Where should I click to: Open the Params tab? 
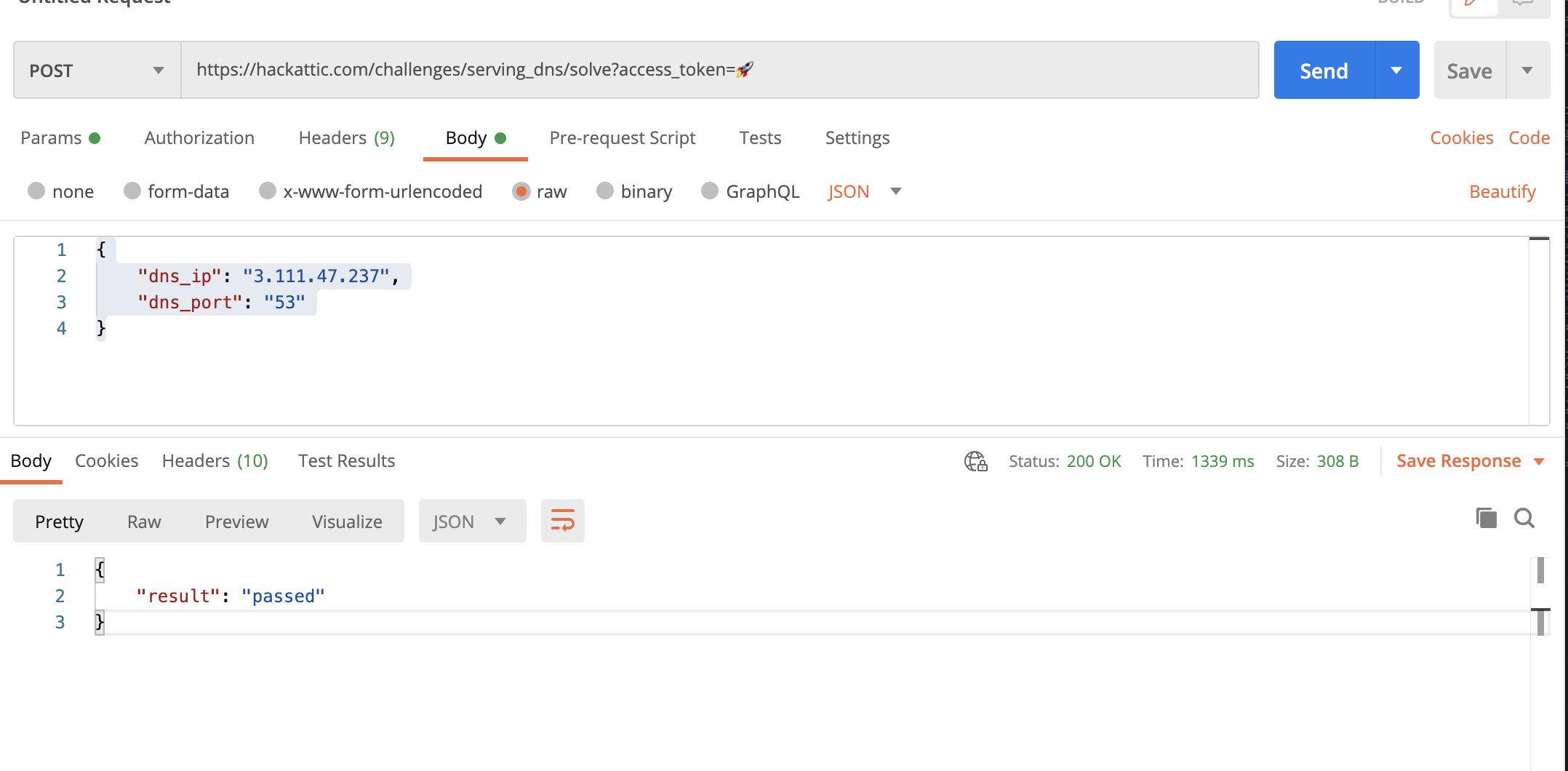[x=60, y=137]
